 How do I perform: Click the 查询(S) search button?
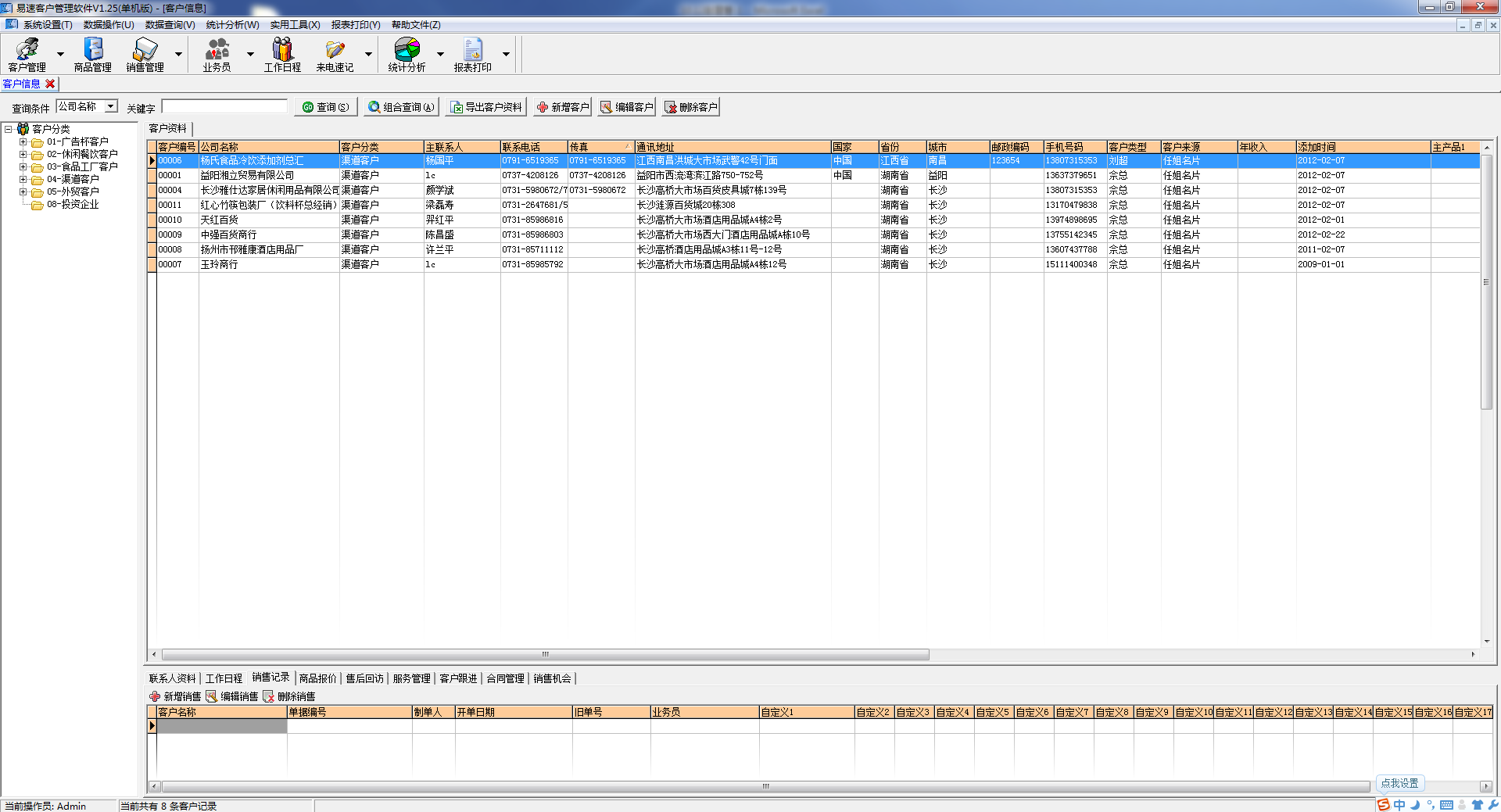click(x=326, y=107)
